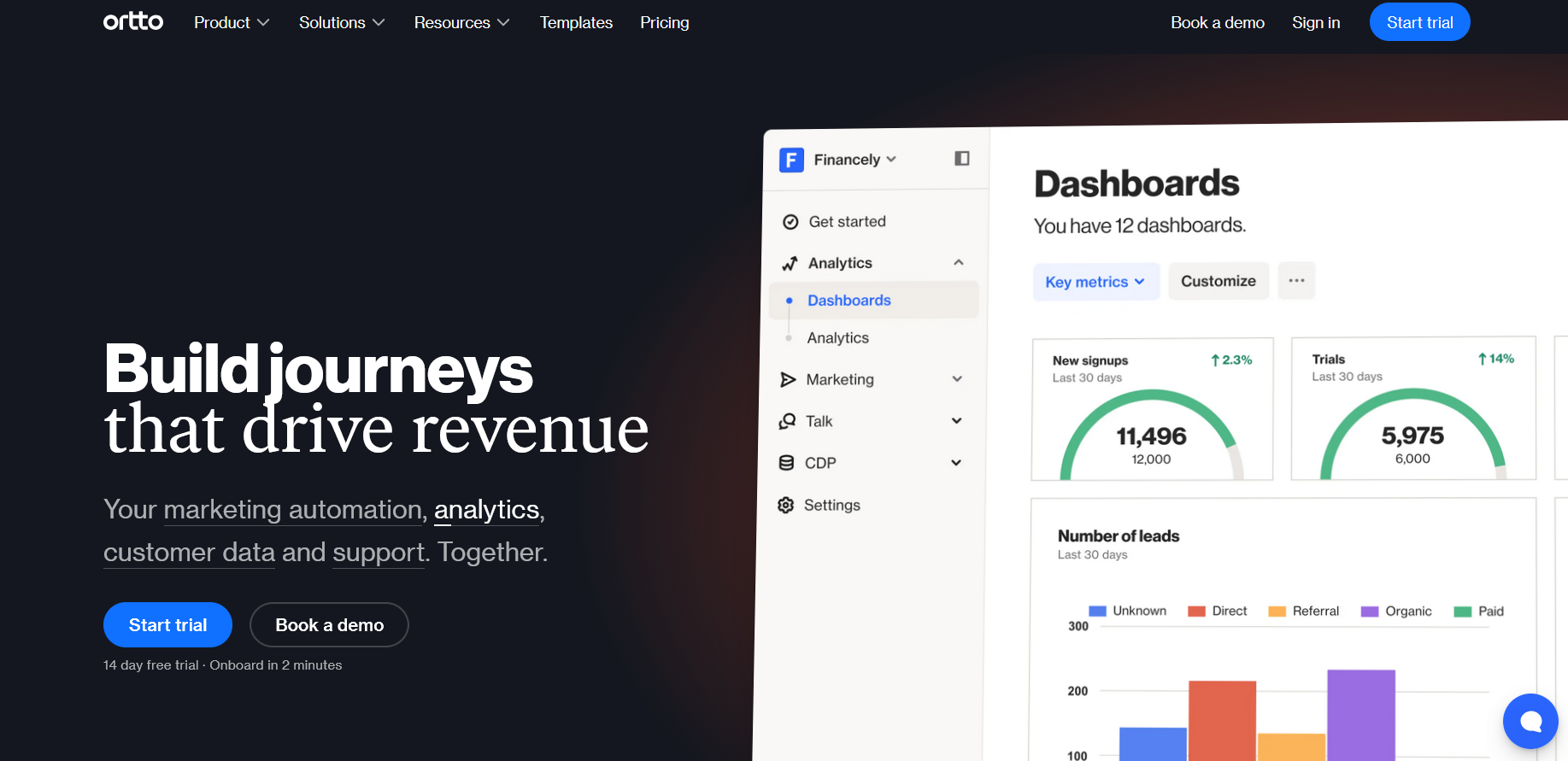1568x761 pixels.
Task: Open the chat bubble widget
Action: click(1530, 722)
